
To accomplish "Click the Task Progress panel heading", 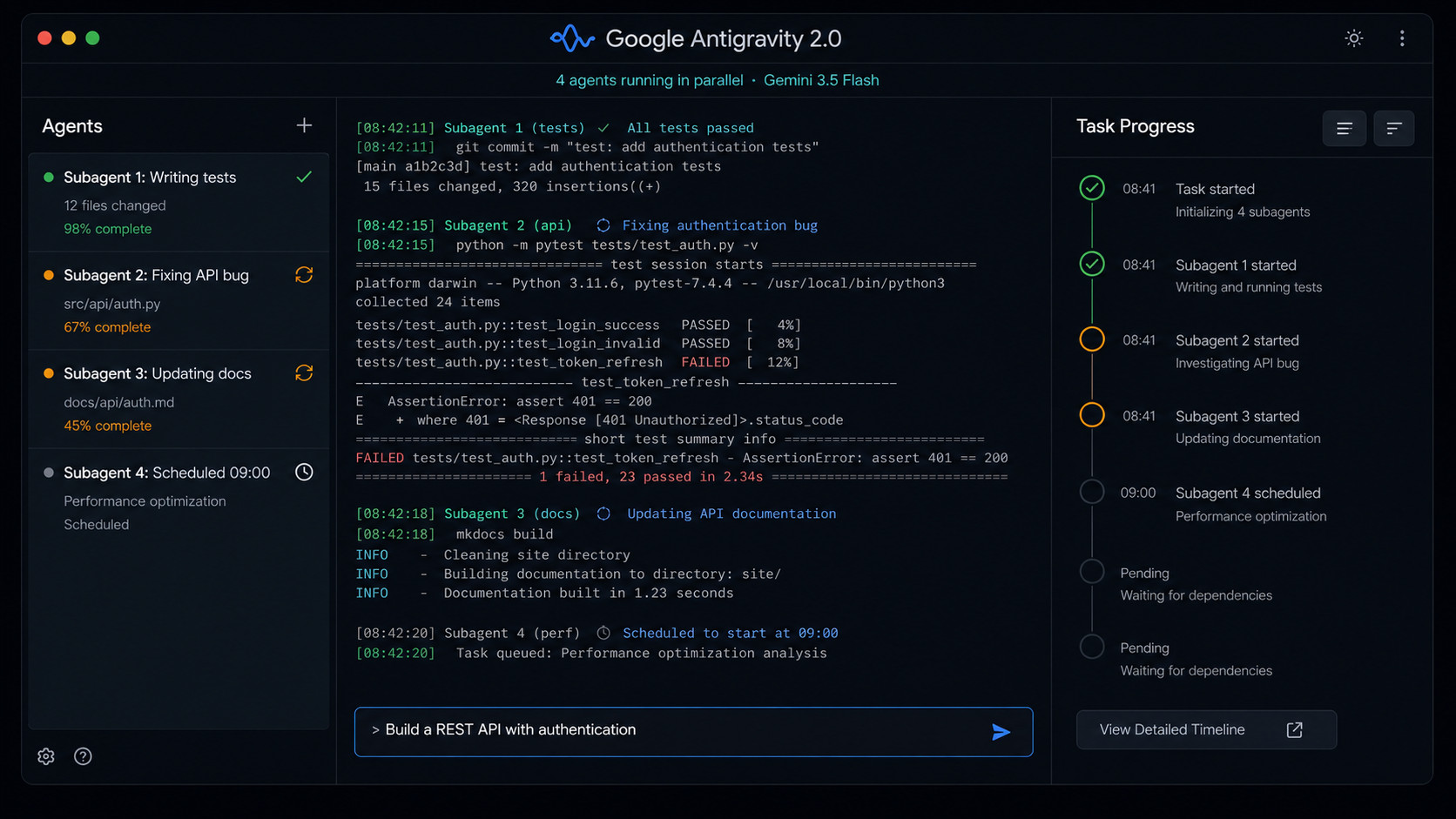I will tap(1136, 126).
